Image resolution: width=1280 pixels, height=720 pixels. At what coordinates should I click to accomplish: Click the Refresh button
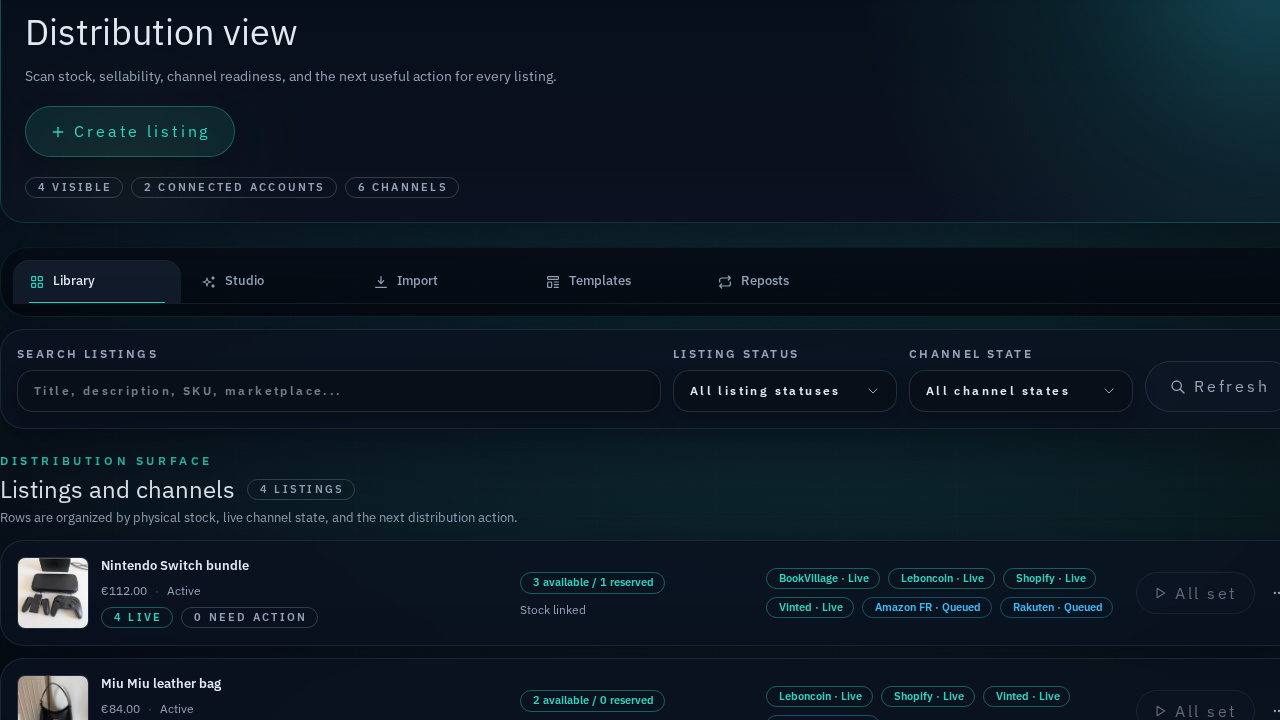tap(1213, 387)
